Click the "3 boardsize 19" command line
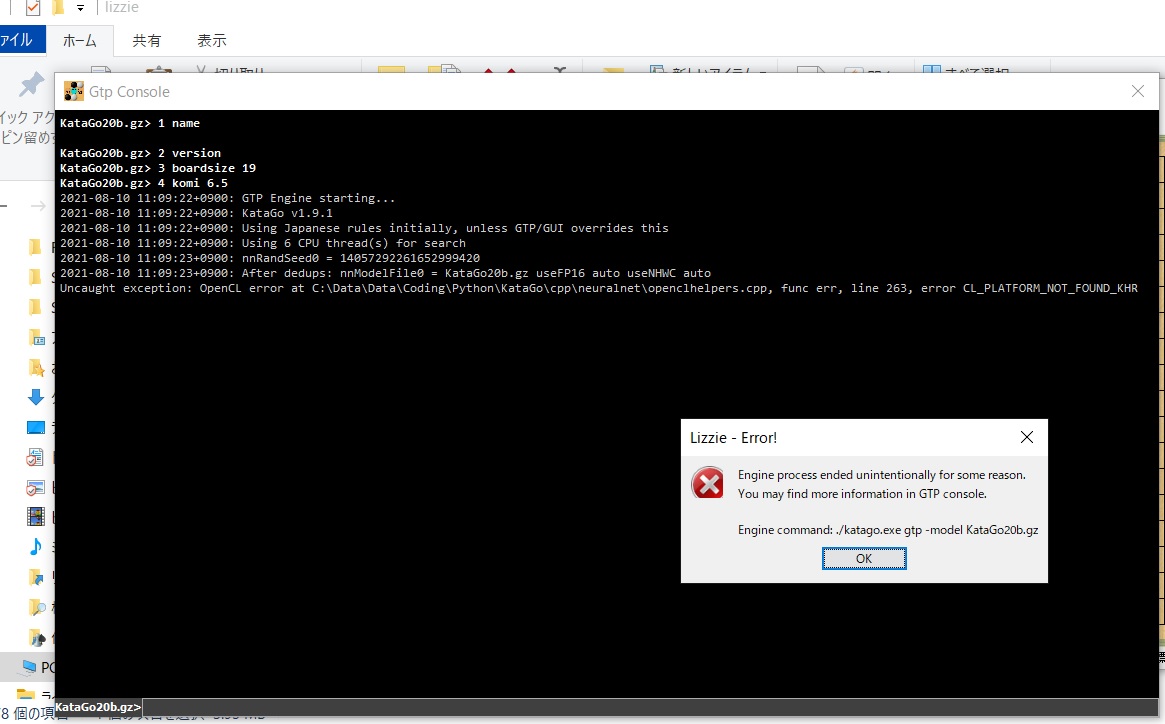The height and width of the screenshot is (724, 1165). (x=158, y=168)
